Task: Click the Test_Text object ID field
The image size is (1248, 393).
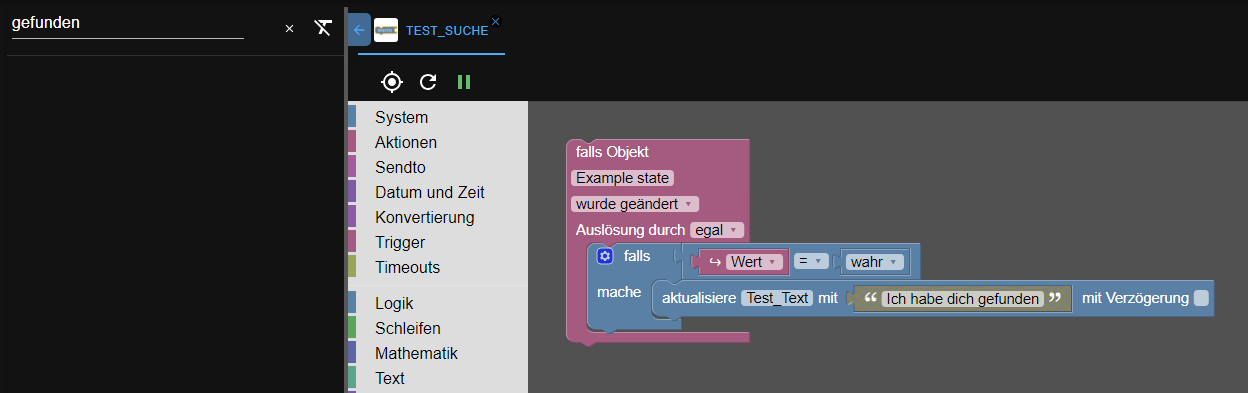Action: pos(777,298)
